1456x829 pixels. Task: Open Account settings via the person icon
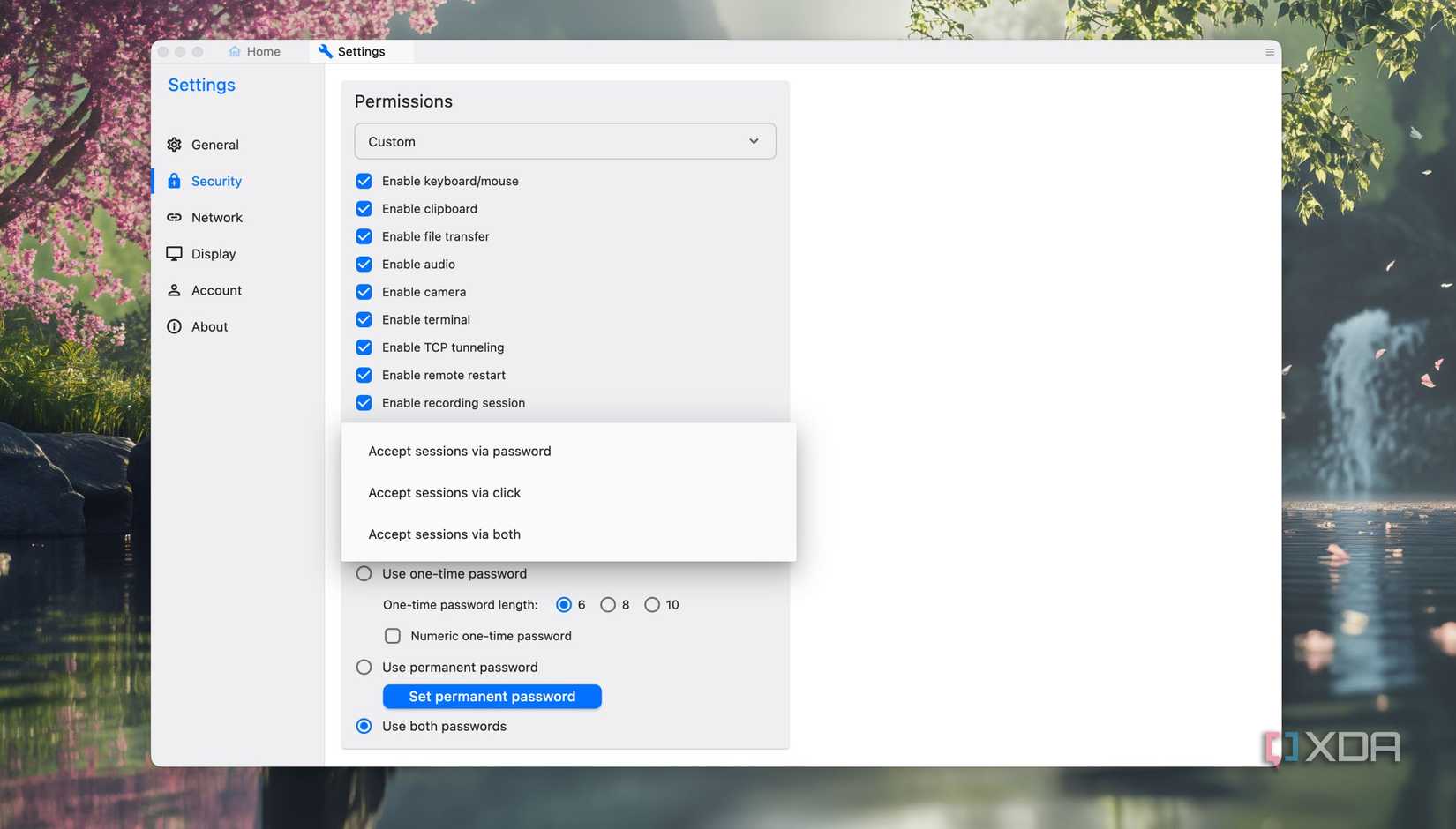[174, 289]
